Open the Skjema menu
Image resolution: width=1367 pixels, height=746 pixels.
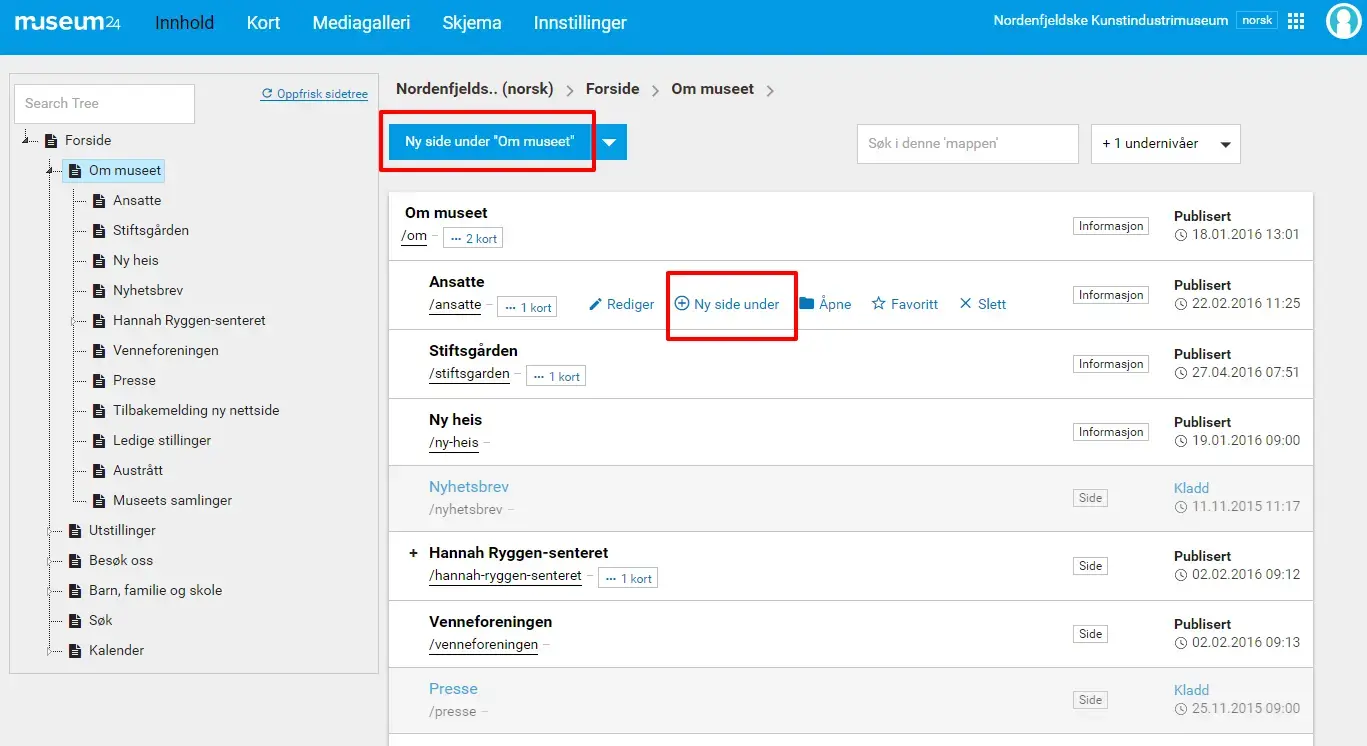[472, 22]
